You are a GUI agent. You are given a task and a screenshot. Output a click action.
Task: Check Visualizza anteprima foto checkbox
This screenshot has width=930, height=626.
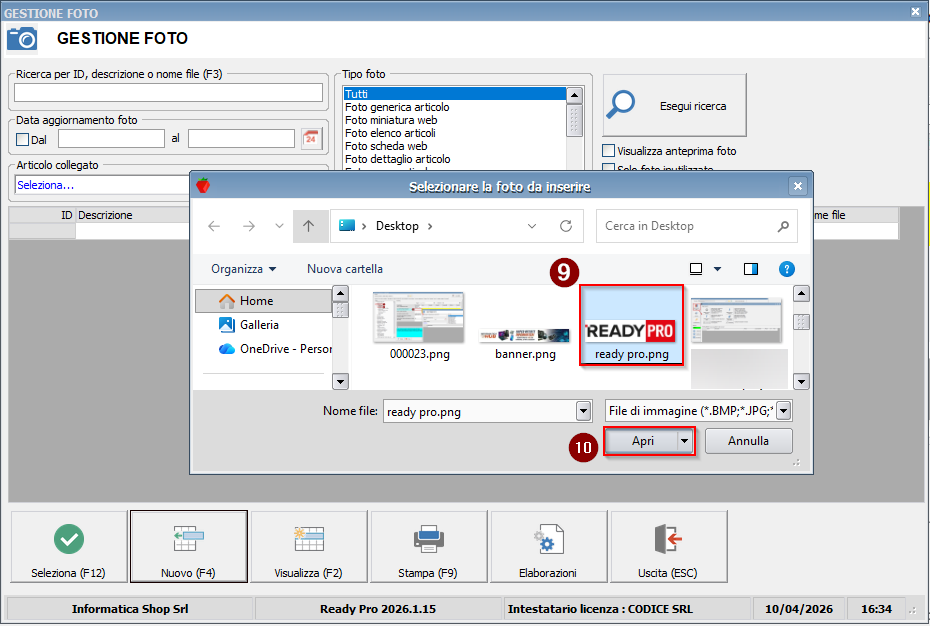click(x=608, y=151)
